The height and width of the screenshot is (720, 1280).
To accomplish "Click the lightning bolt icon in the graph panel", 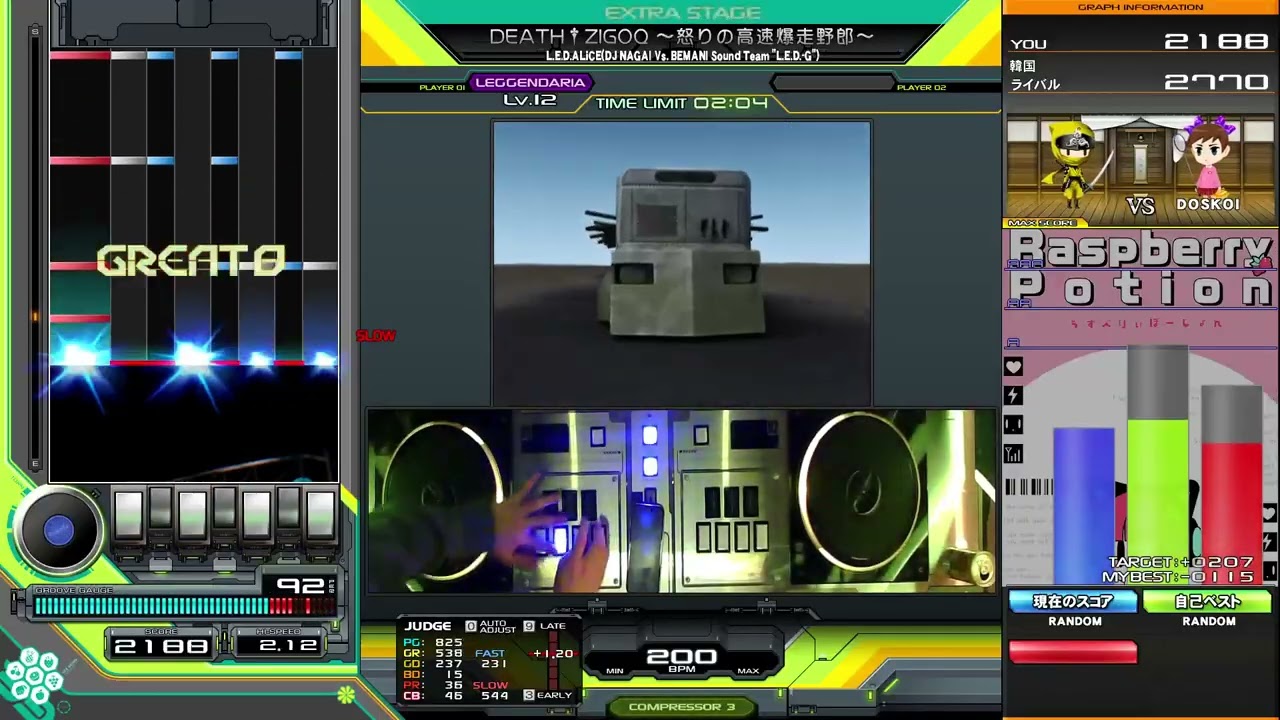I will 1013,396.
